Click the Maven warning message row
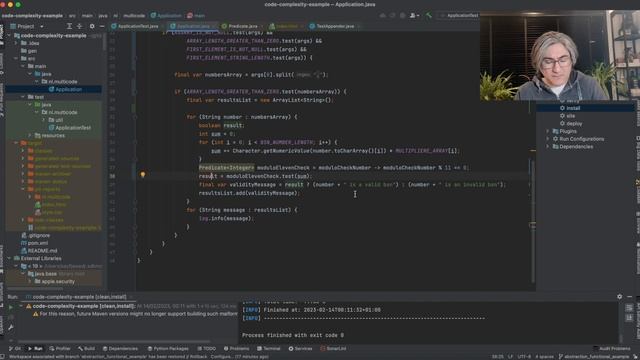 [135, 314]
